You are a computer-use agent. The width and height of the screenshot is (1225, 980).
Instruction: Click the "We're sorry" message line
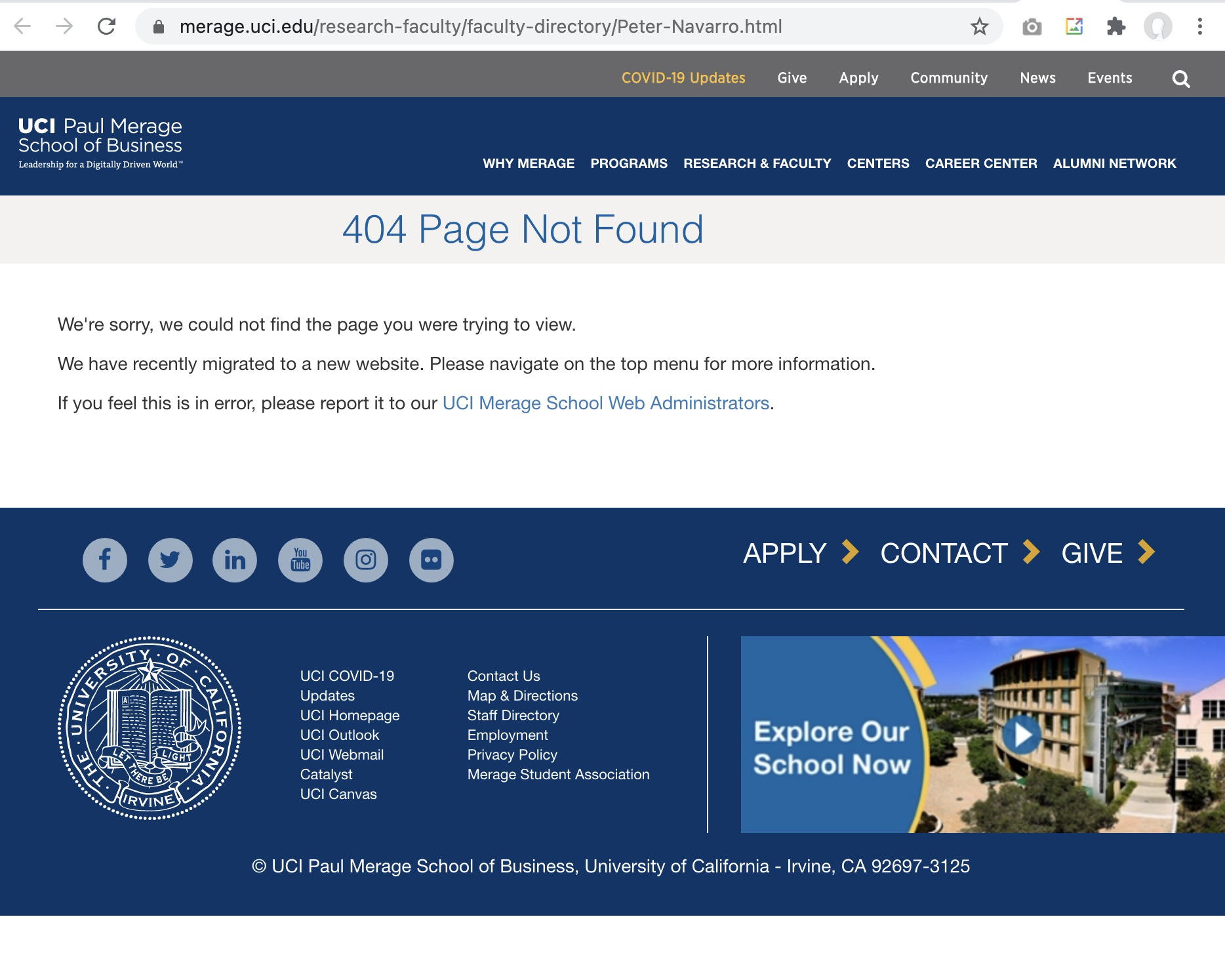pos(317,325)
